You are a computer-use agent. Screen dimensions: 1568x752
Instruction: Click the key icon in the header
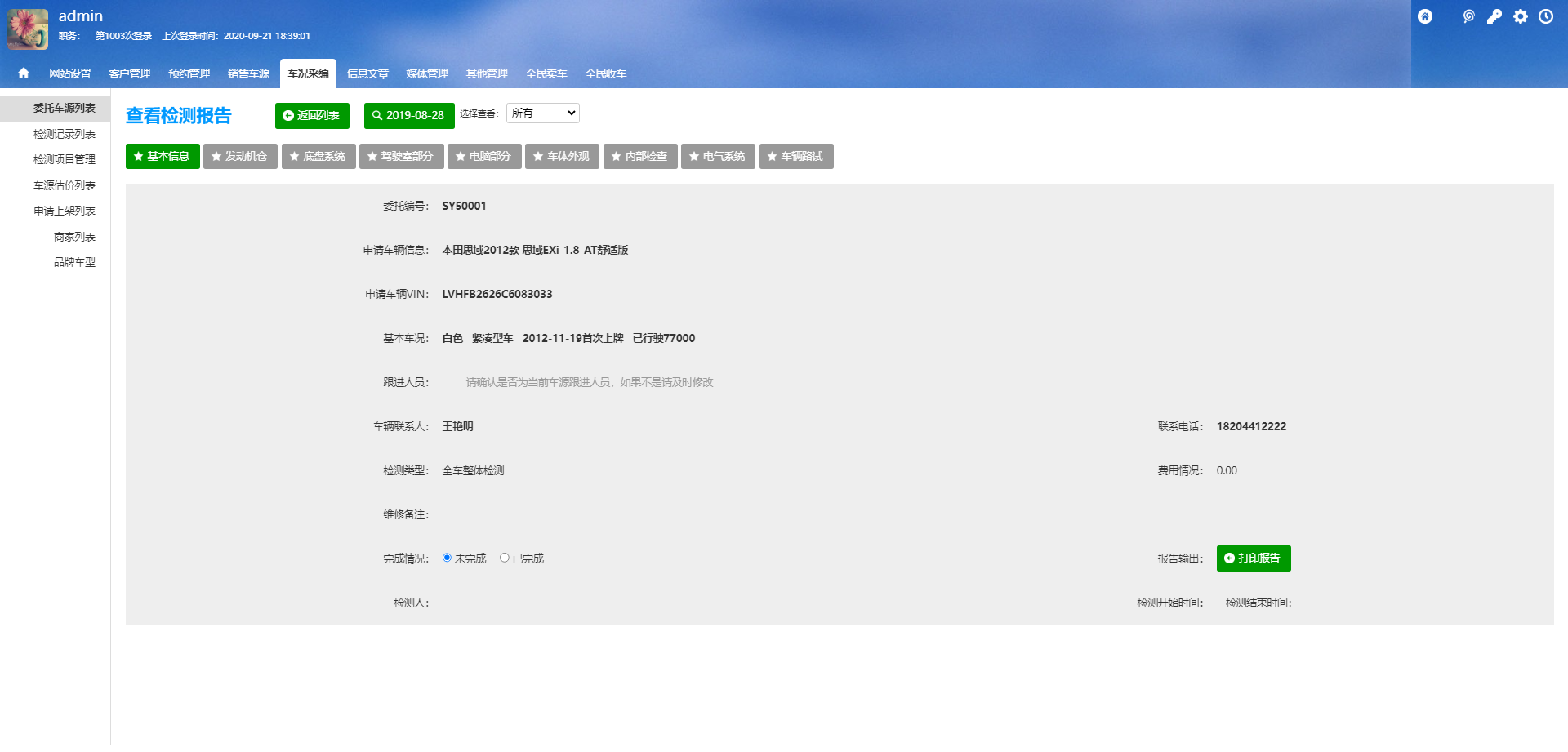1494,17
